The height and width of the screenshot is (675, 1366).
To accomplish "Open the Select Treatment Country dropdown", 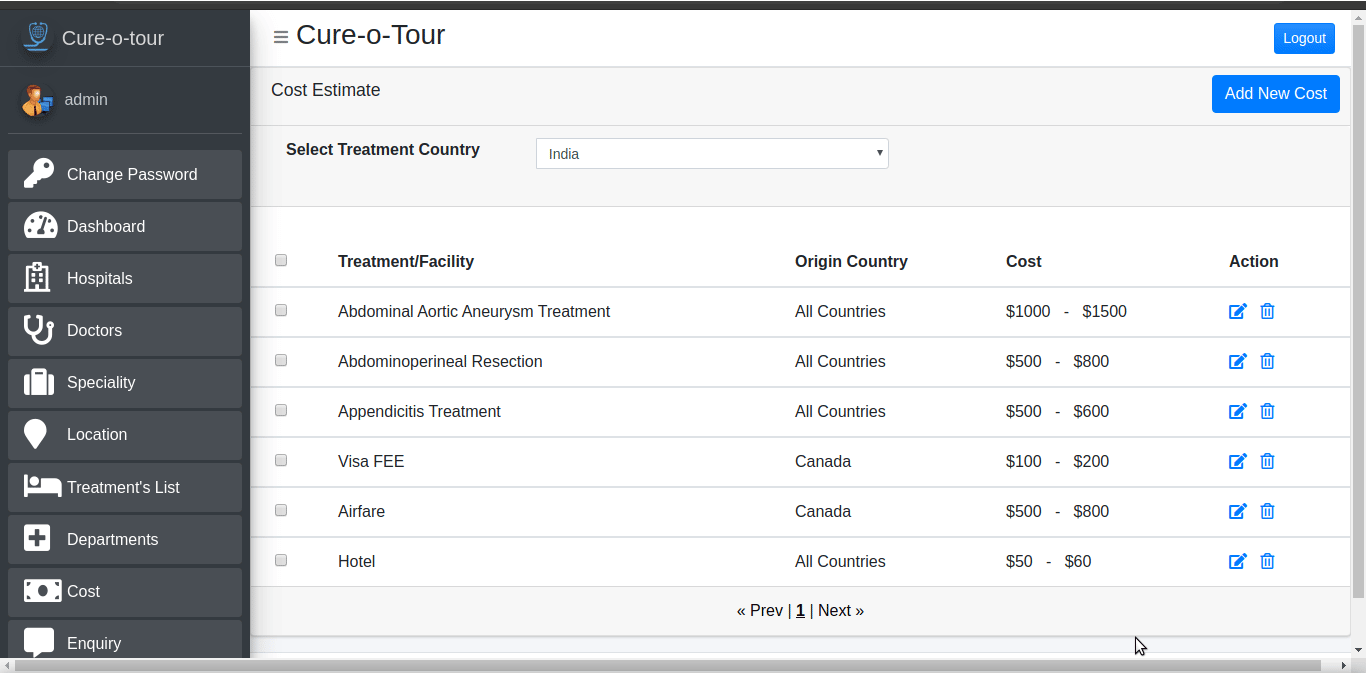I will pyautogui.click(x=712, y=154).
